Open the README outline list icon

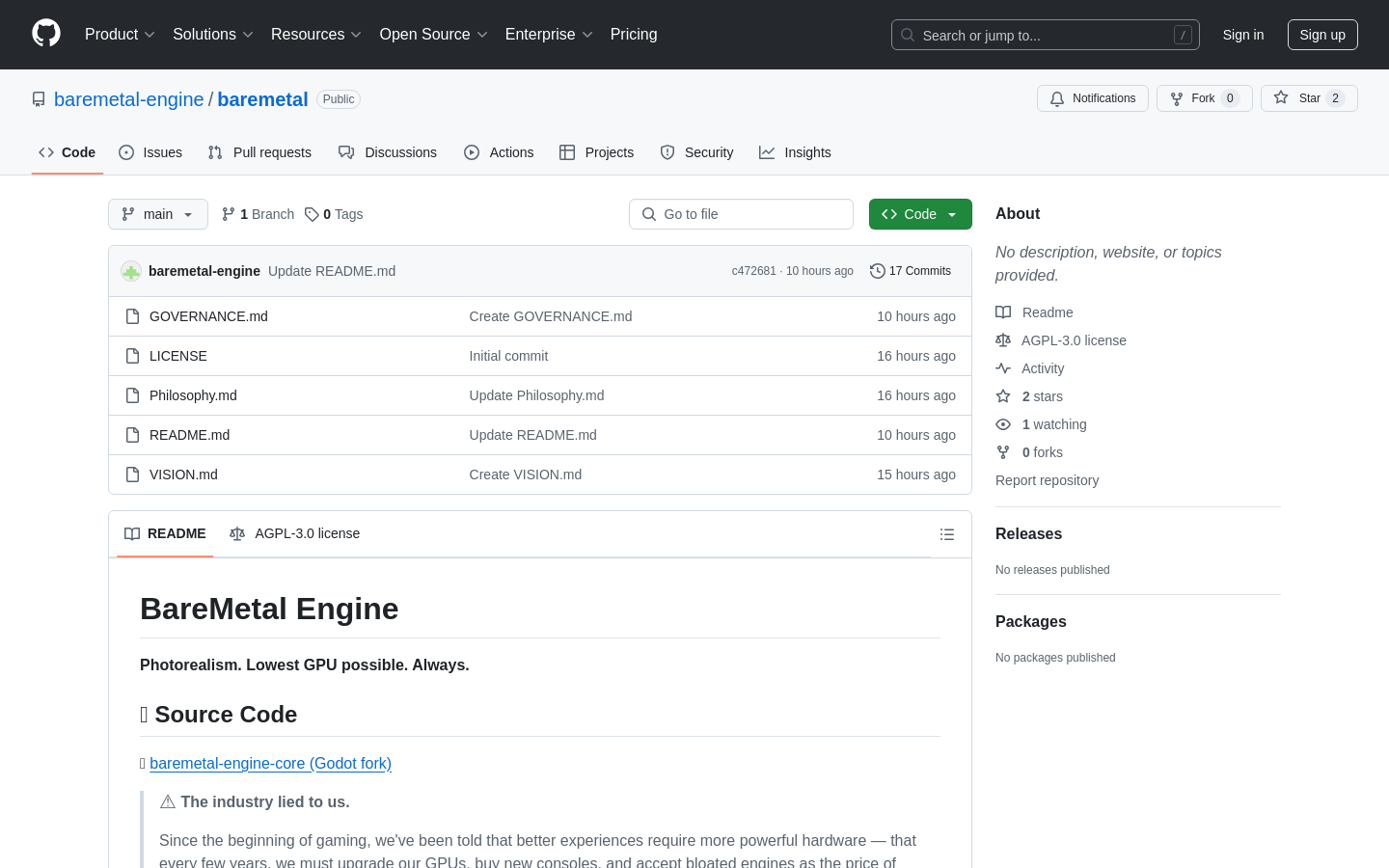click(x=947, y=534)
